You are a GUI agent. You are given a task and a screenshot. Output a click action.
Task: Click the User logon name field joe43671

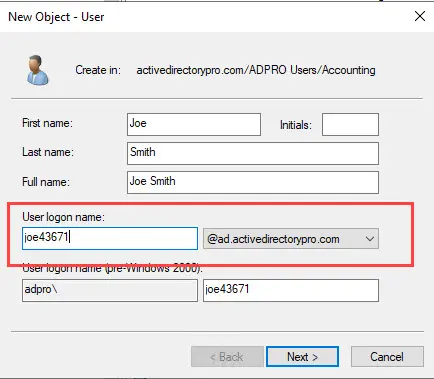(110, 238)
